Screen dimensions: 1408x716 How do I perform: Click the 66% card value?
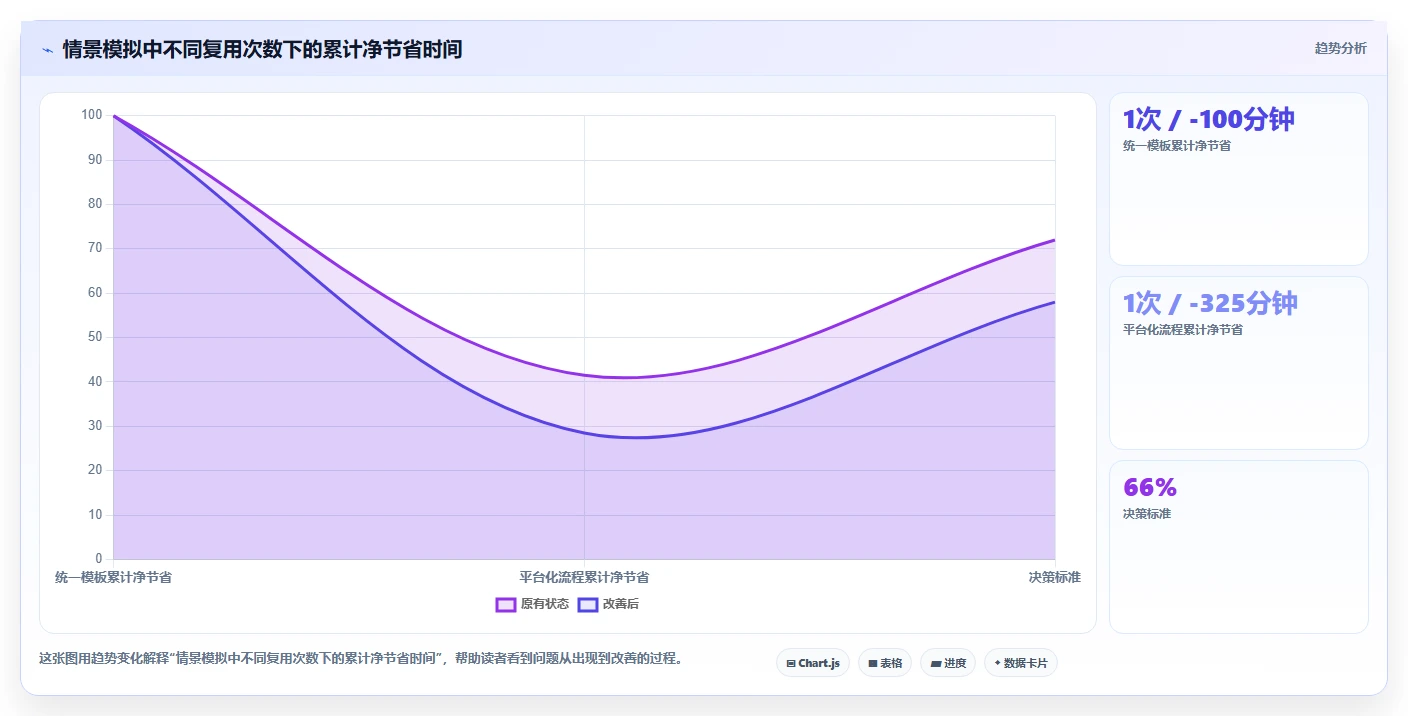click(x=1150, y=488)
